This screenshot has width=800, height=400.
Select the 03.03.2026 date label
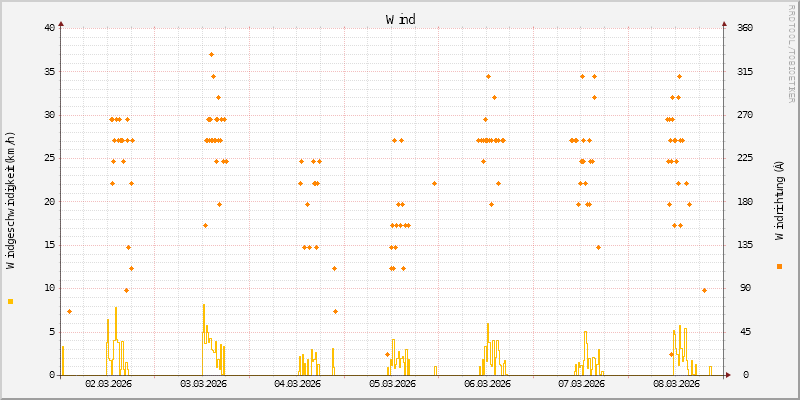pyautogui.click(x=203, y=383)
